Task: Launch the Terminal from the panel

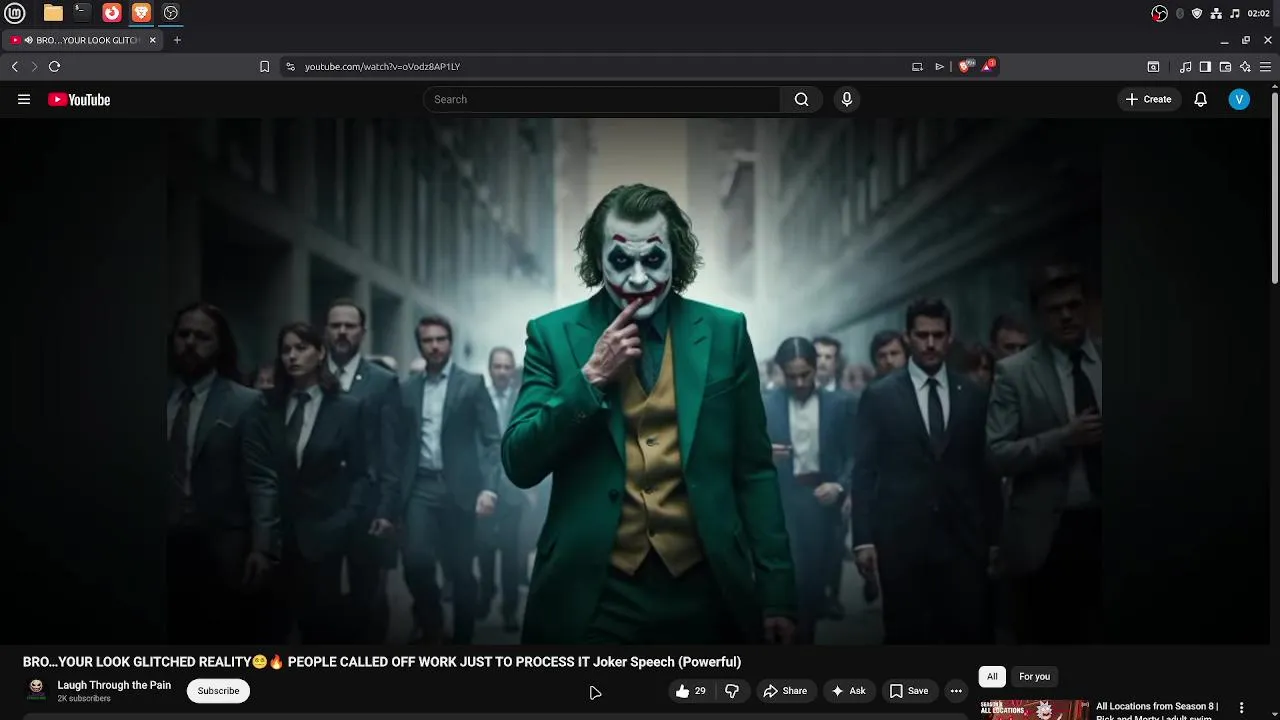Action: (82, 13)
